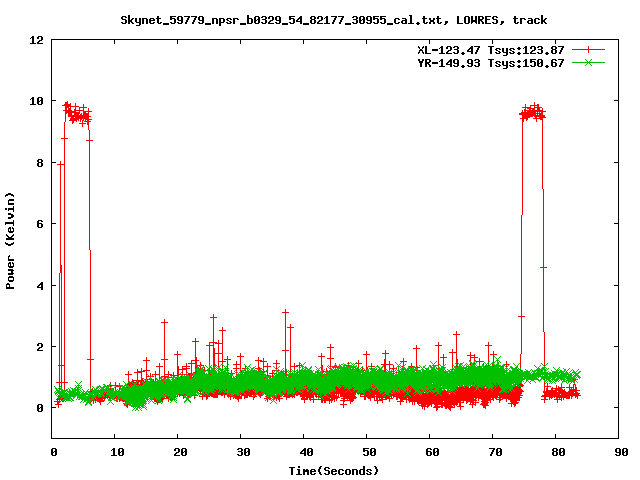Click the red XL legend line sample

[588, 50]
